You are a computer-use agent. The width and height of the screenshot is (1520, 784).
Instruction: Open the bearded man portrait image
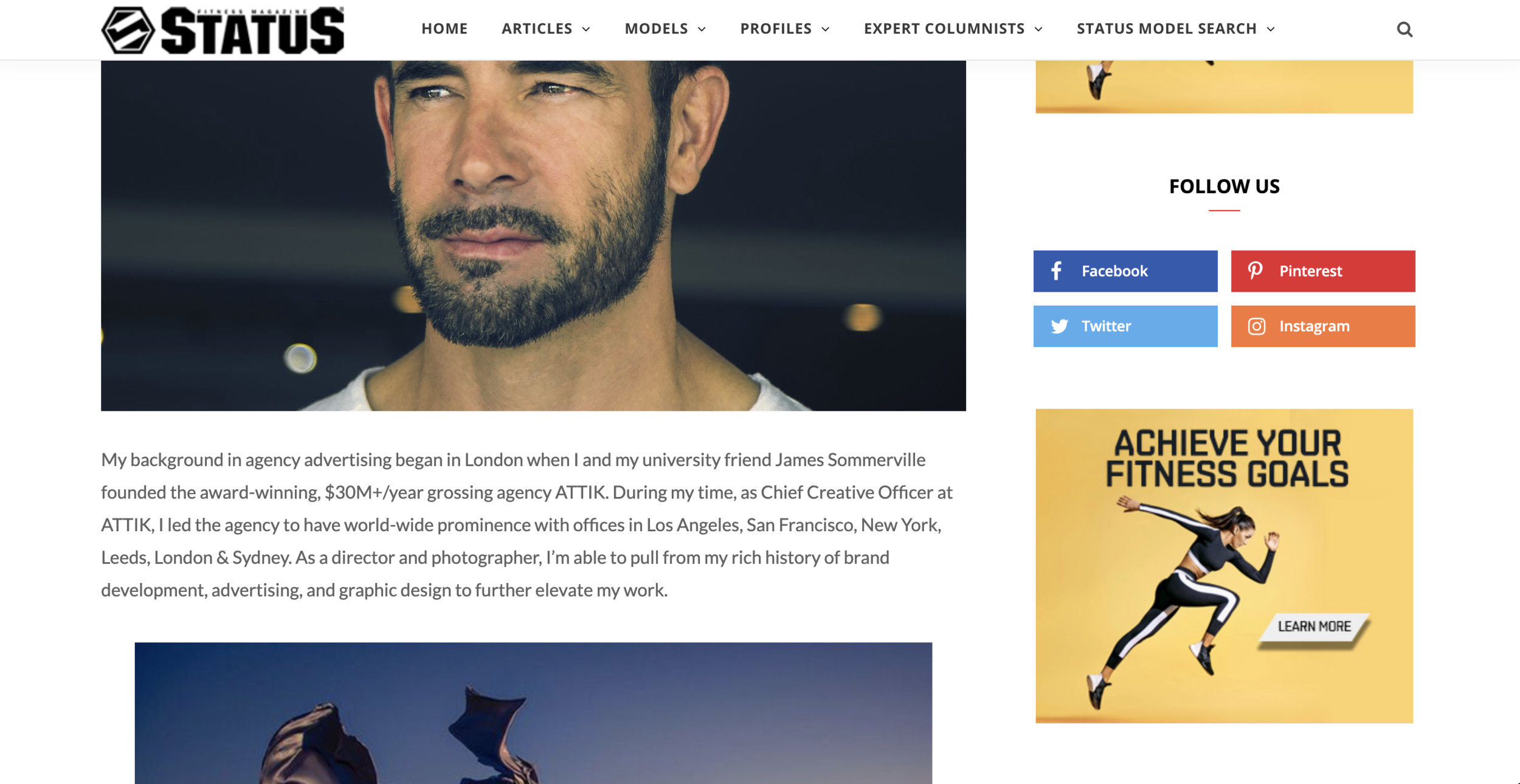(533, 235)
